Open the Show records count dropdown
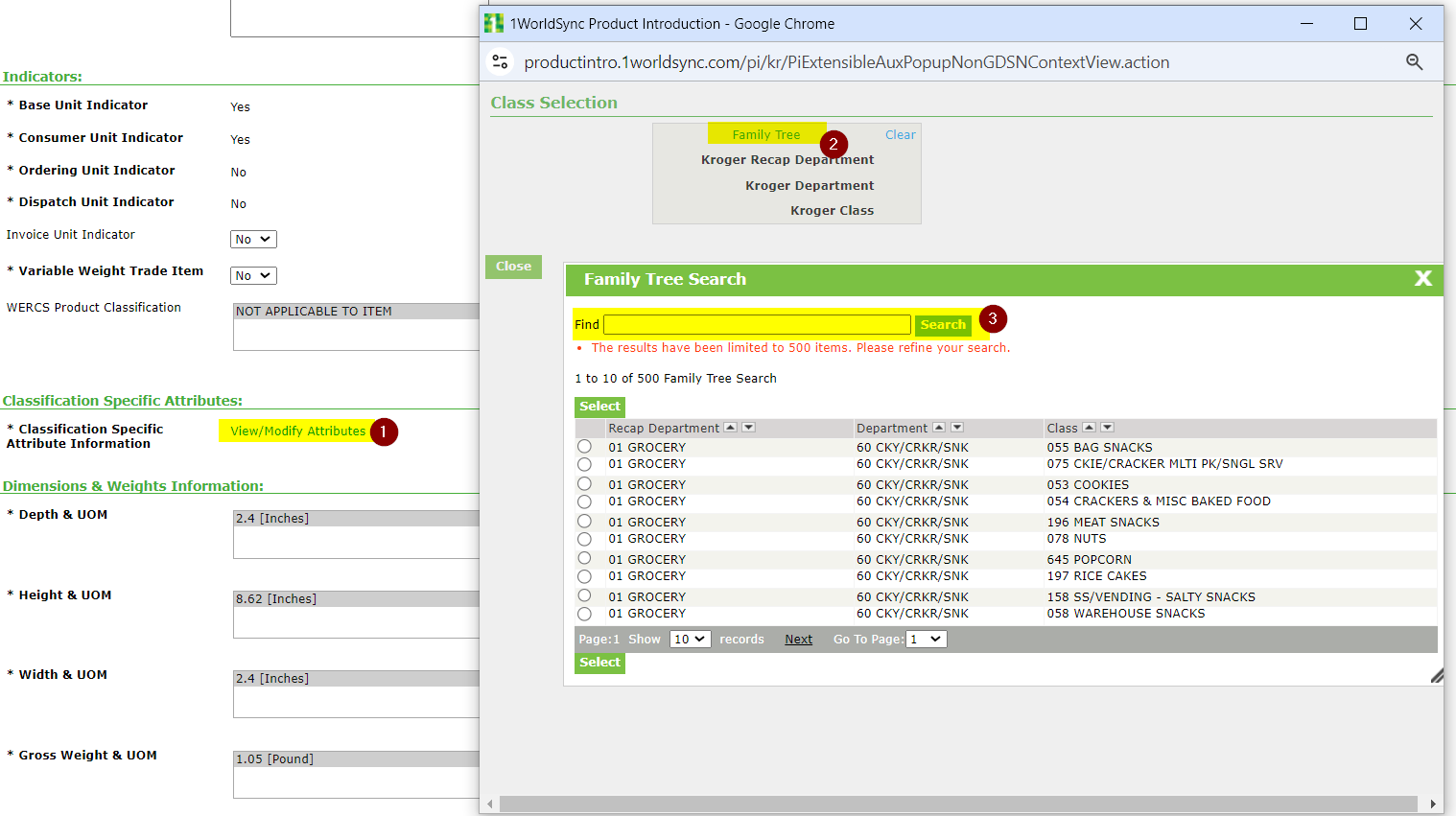 pyautogui.click(x=690, y=639)
